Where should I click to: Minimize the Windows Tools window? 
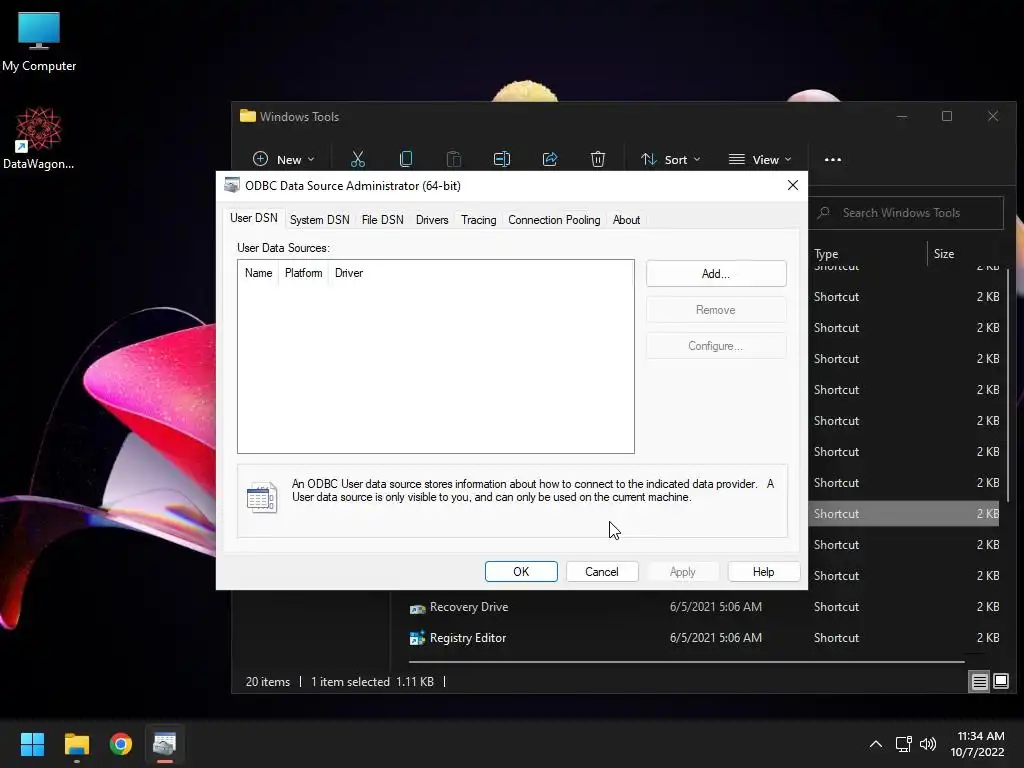(x=902, y=116)
